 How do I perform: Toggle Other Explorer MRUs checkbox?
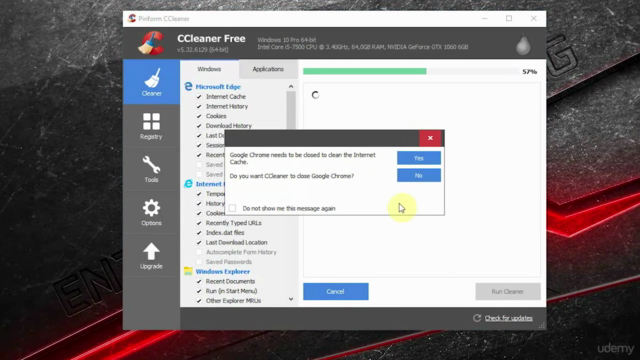(x=199, y=301)
